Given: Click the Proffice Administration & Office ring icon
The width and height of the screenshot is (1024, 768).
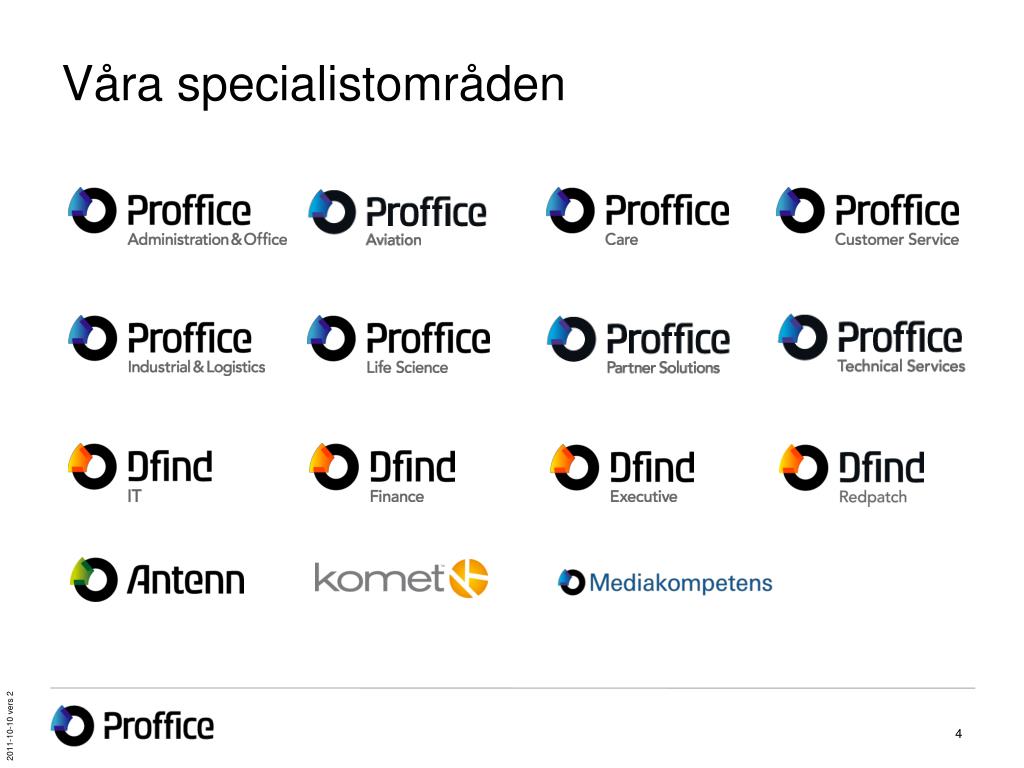Looking at the screenshot, I should point(92,210).
